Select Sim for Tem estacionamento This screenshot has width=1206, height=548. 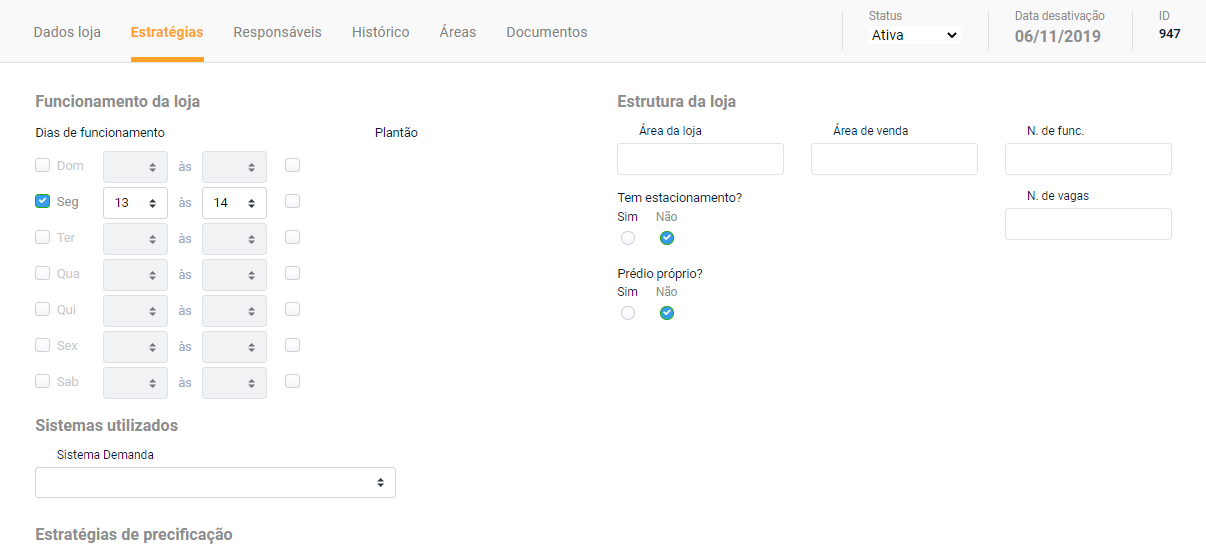coord(627,238)
